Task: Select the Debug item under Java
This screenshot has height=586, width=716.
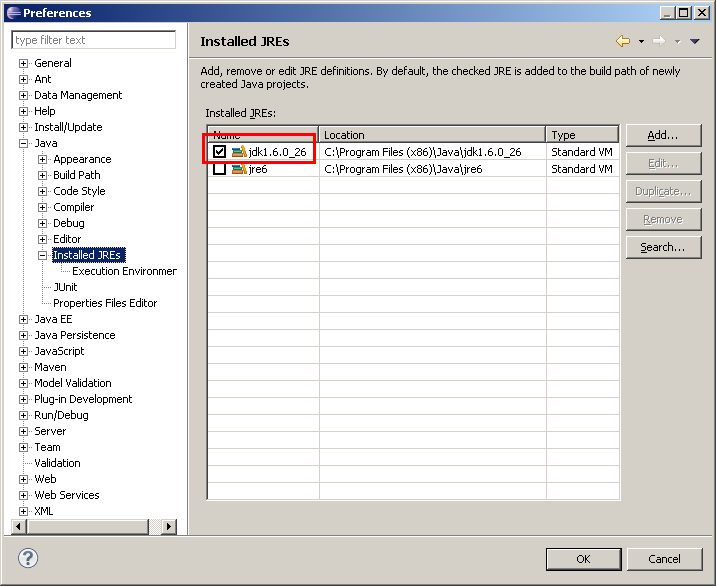Action: coord(68,223)
